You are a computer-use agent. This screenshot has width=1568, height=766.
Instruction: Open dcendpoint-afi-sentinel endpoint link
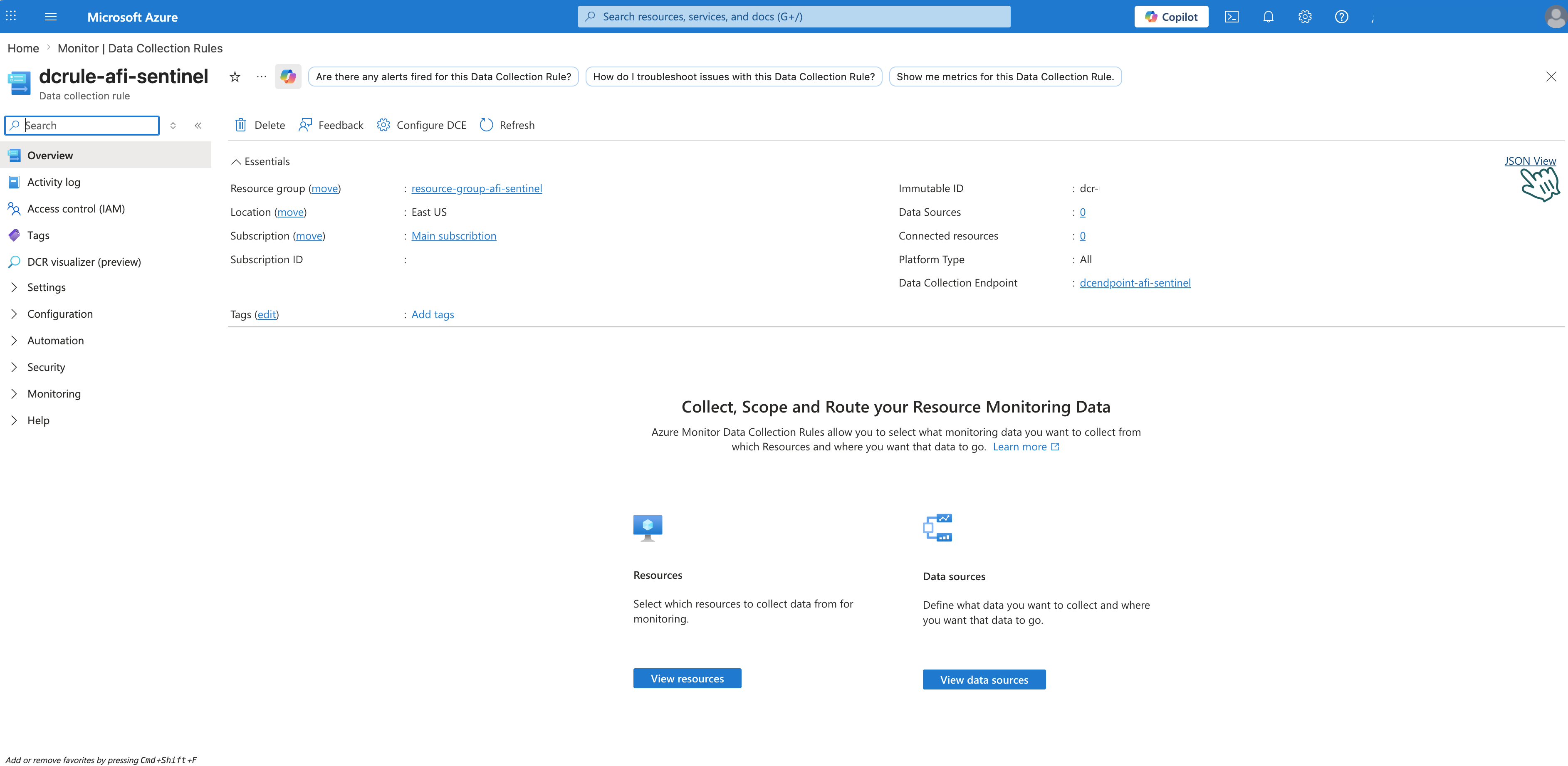point(1135,283)
